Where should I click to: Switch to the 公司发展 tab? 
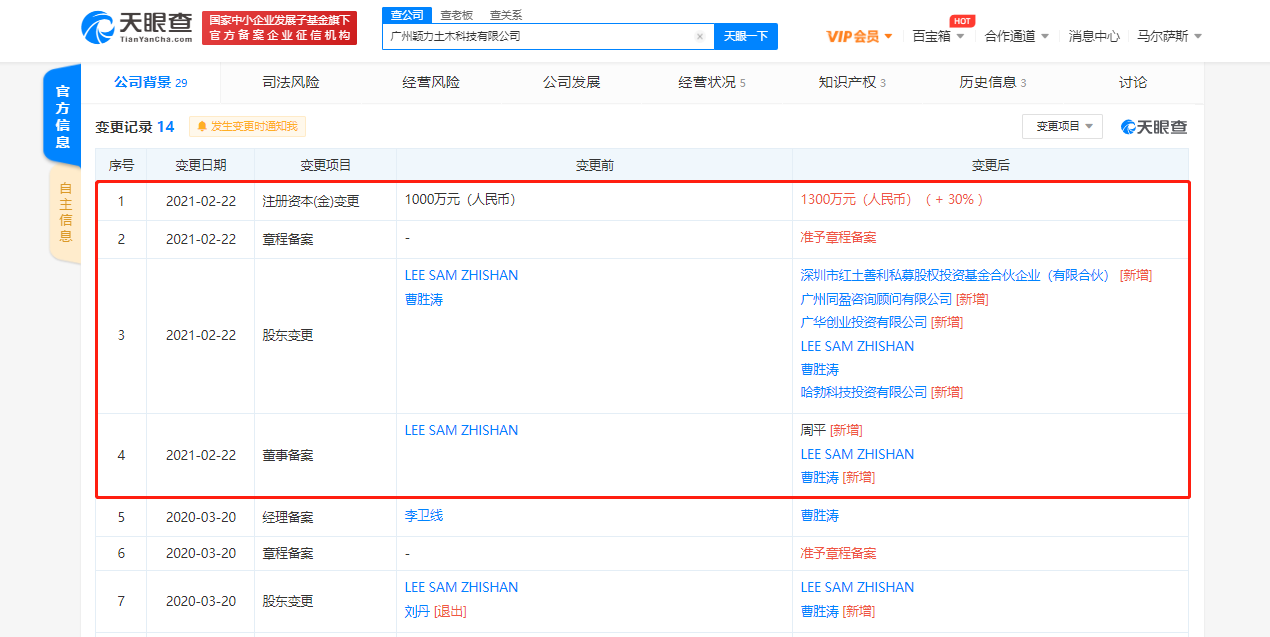[x=571, y=82]
